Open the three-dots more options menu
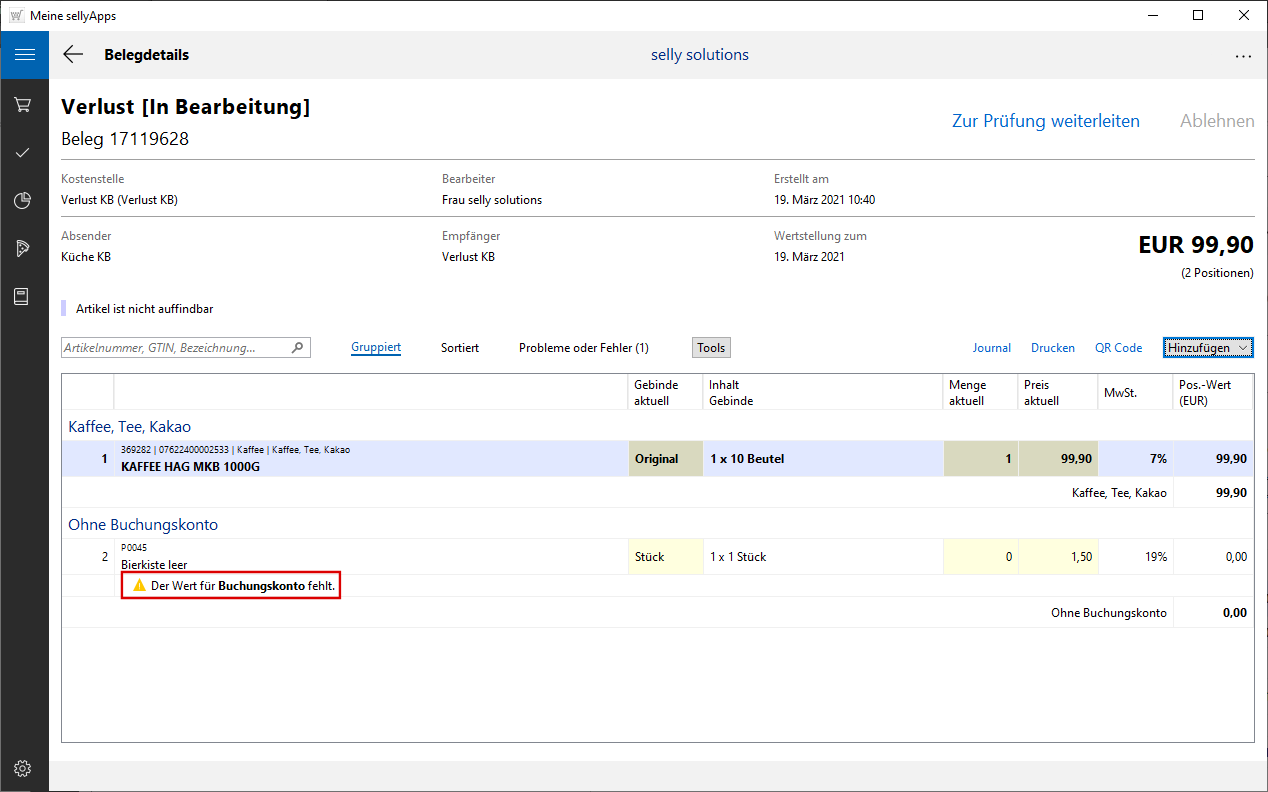 point(1243,56)
